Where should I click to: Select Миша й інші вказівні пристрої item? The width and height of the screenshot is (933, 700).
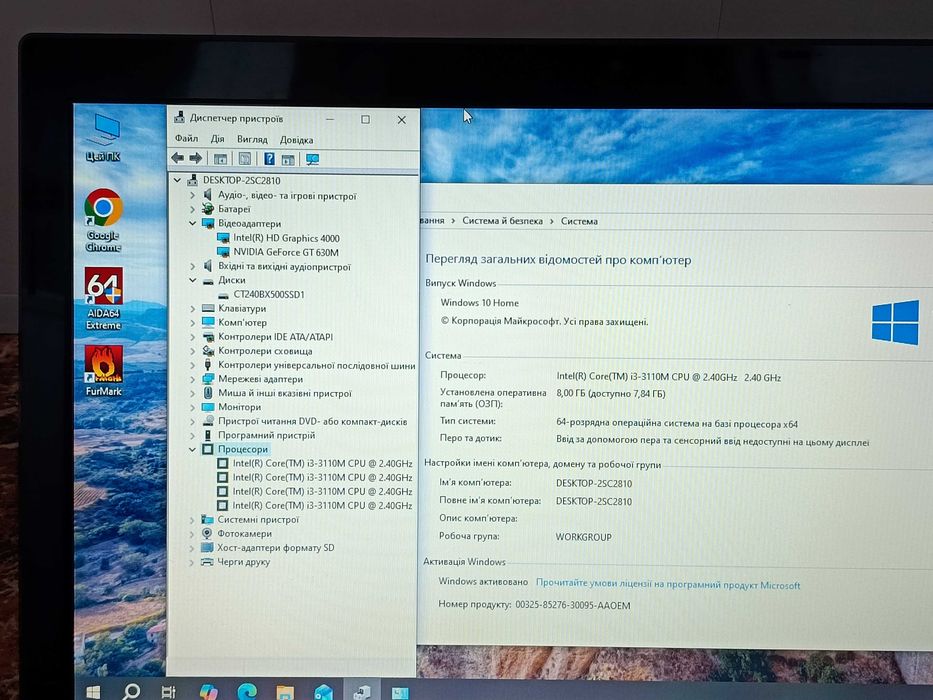[284, 393]
